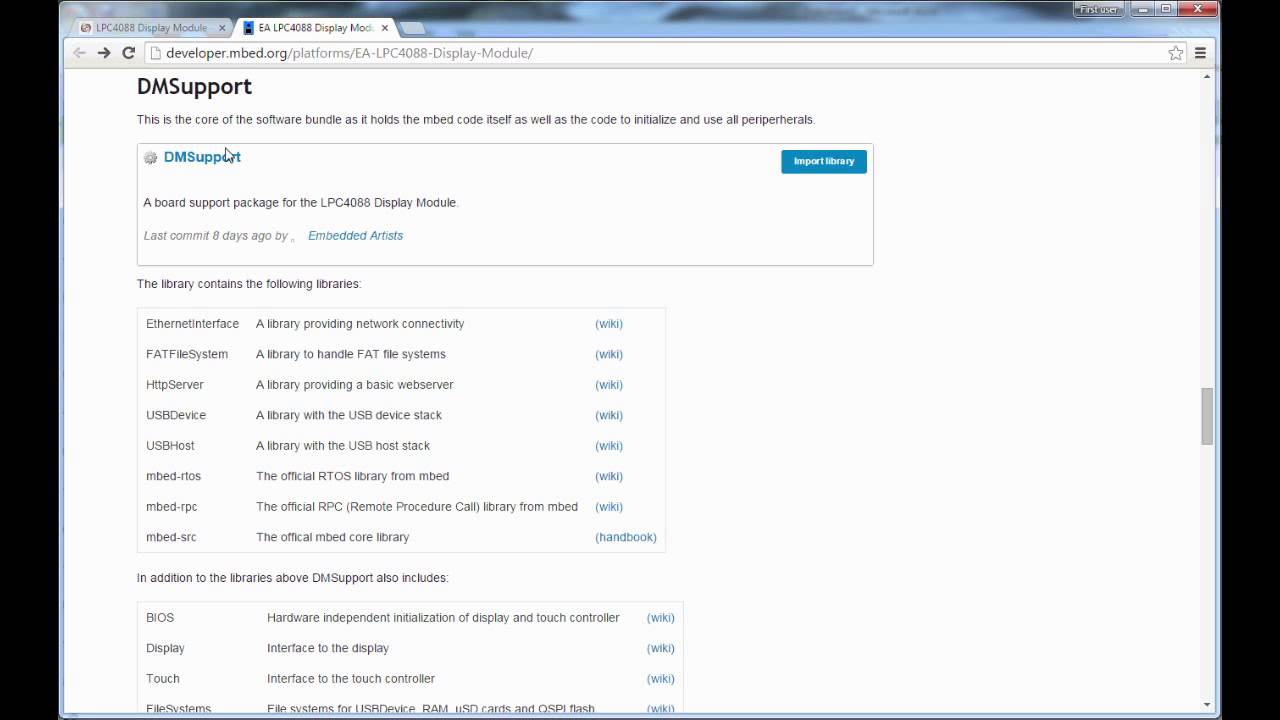The image size is (1280, 720).
Task: Open the wiki link for USBDevice
Action: tap(609, 415)
